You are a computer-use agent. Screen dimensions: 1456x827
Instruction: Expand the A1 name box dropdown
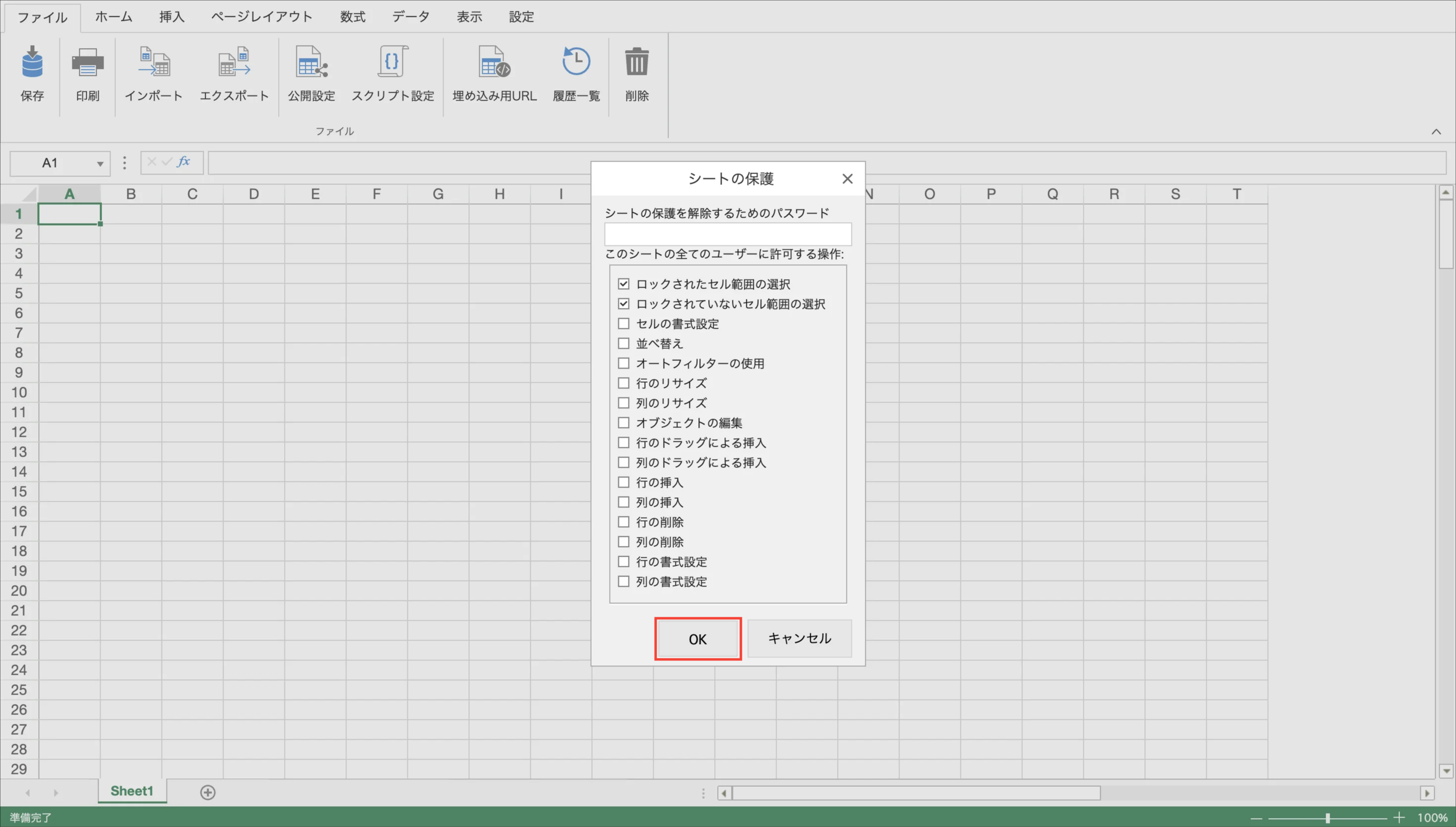(x=100, y=164)
